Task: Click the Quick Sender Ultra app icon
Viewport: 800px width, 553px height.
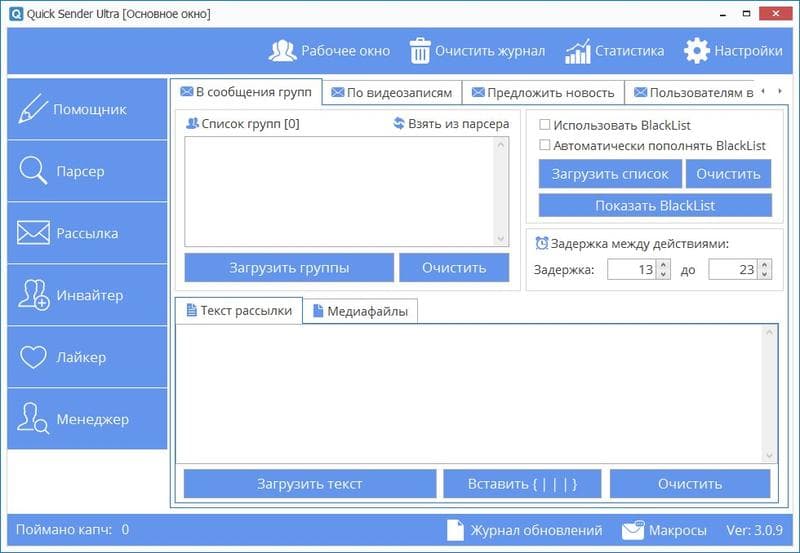Action: pyautogui.click(x=16, y=14)
